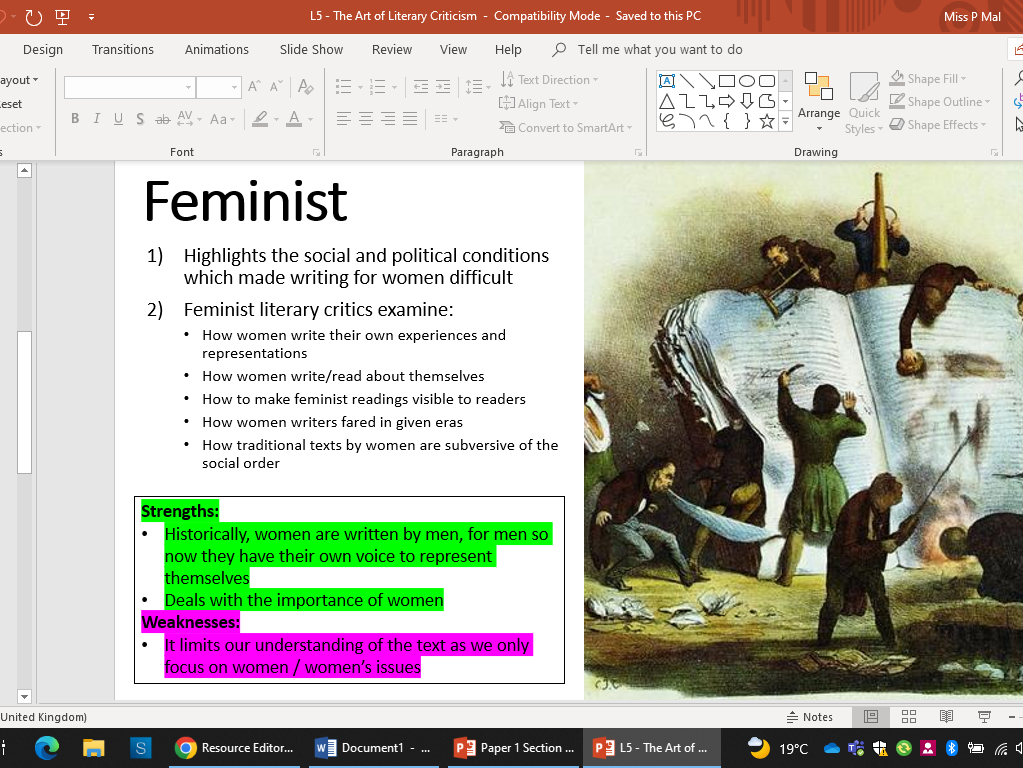1023x768 pixels.
Task: Select the Text Box shape in gallery
Action: pyautogui.click(x=667, y=81)
